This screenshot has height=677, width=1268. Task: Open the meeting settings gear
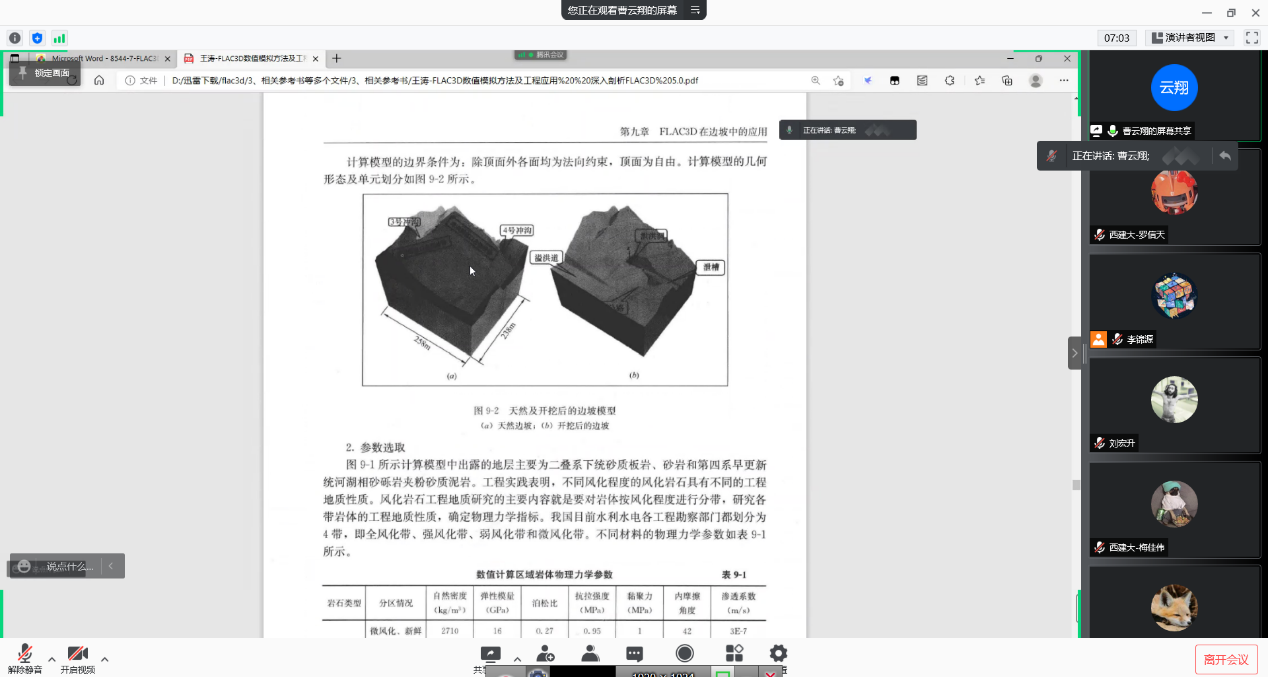click(778, 654)
